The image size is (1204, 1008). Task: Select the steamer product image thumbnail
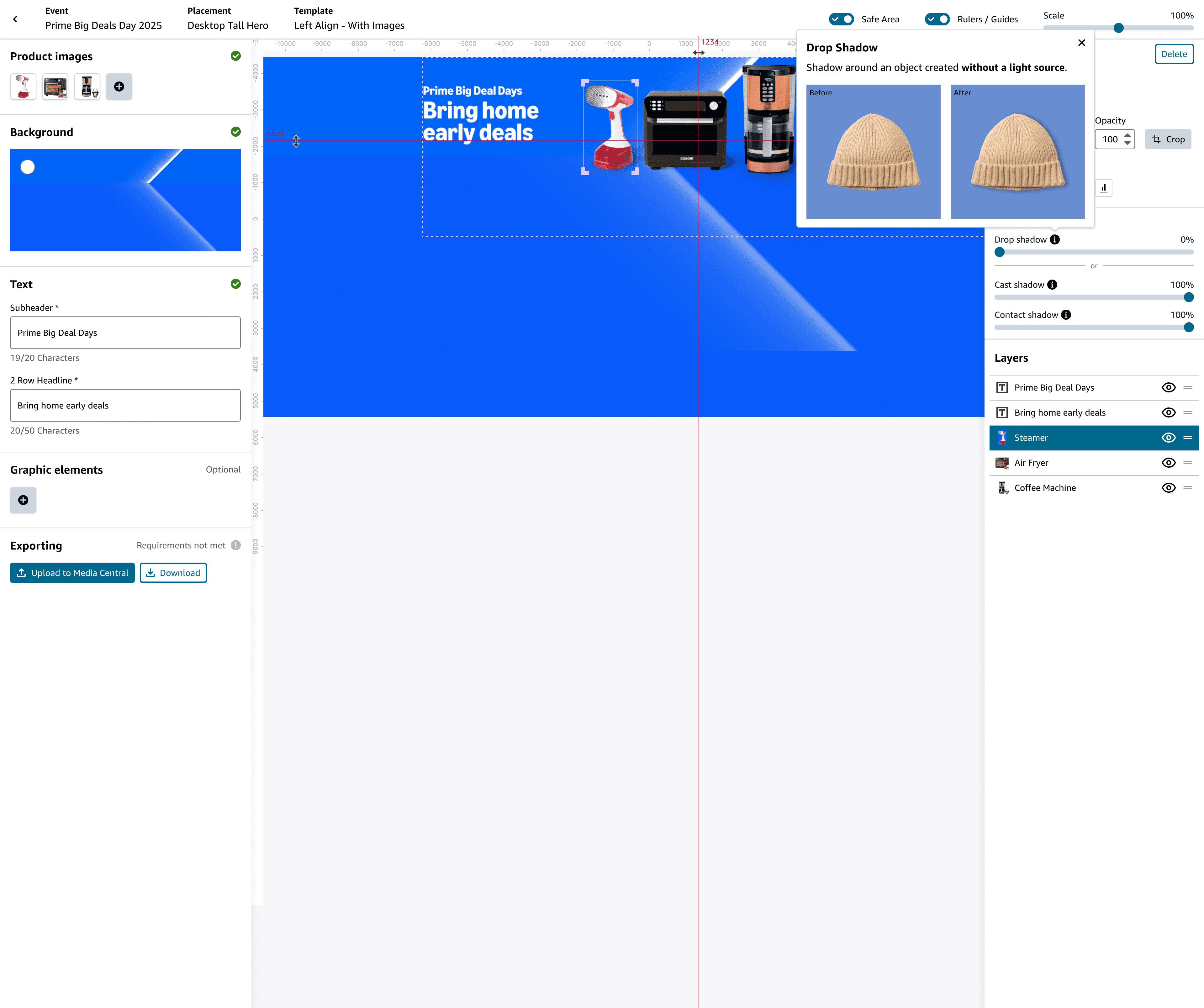pos(23,87)
